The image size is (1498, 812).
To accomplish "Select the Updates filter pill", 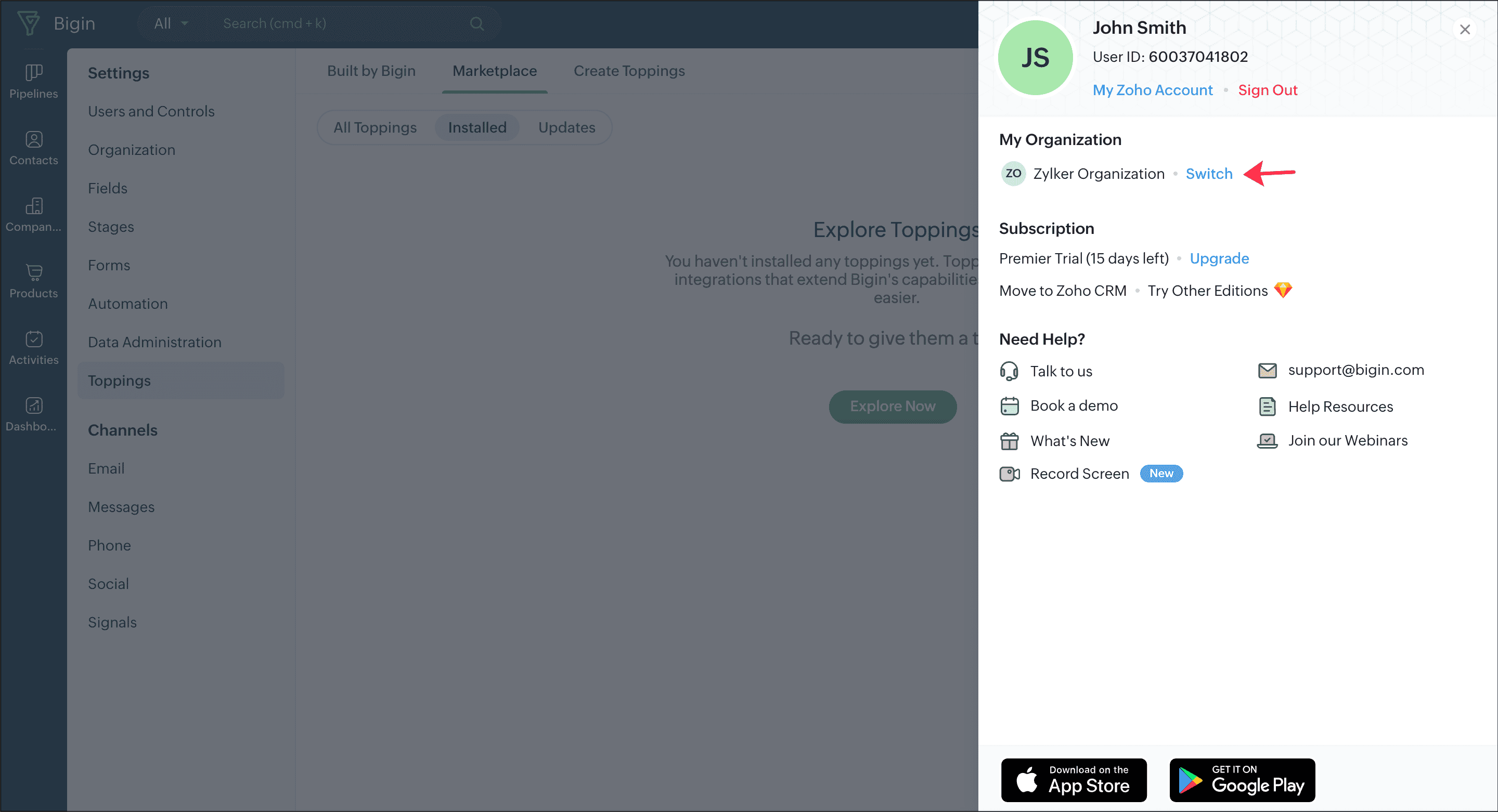I will pos(566,127).
